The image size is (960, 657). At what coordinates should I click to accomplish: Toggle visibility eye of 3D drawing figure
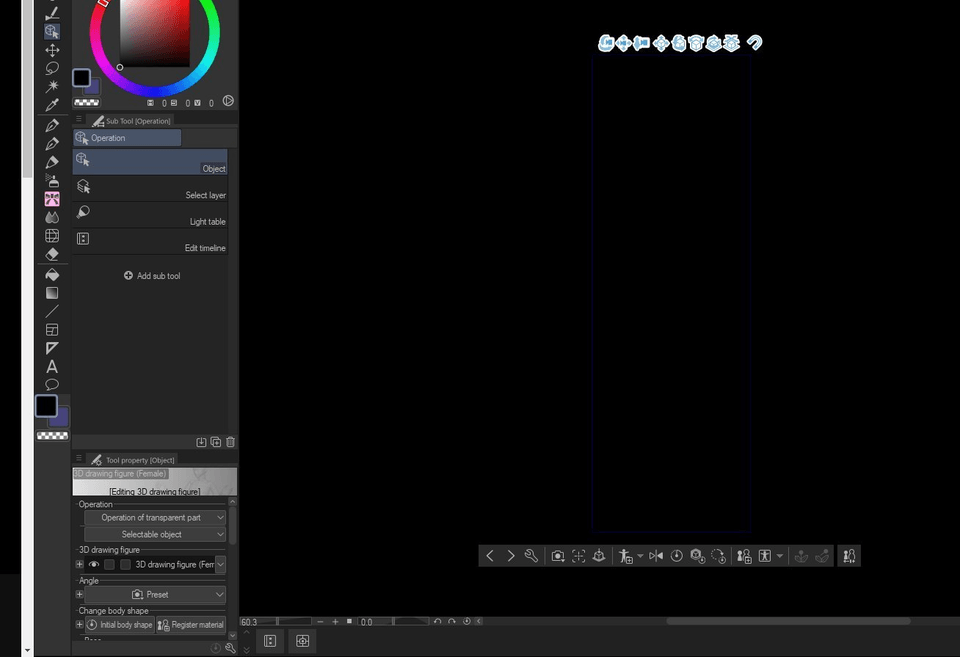click(94, 565)
